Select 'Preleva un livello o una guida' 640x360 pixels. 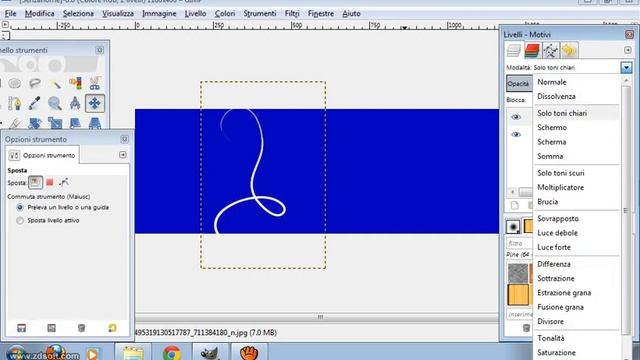point(62,207)
